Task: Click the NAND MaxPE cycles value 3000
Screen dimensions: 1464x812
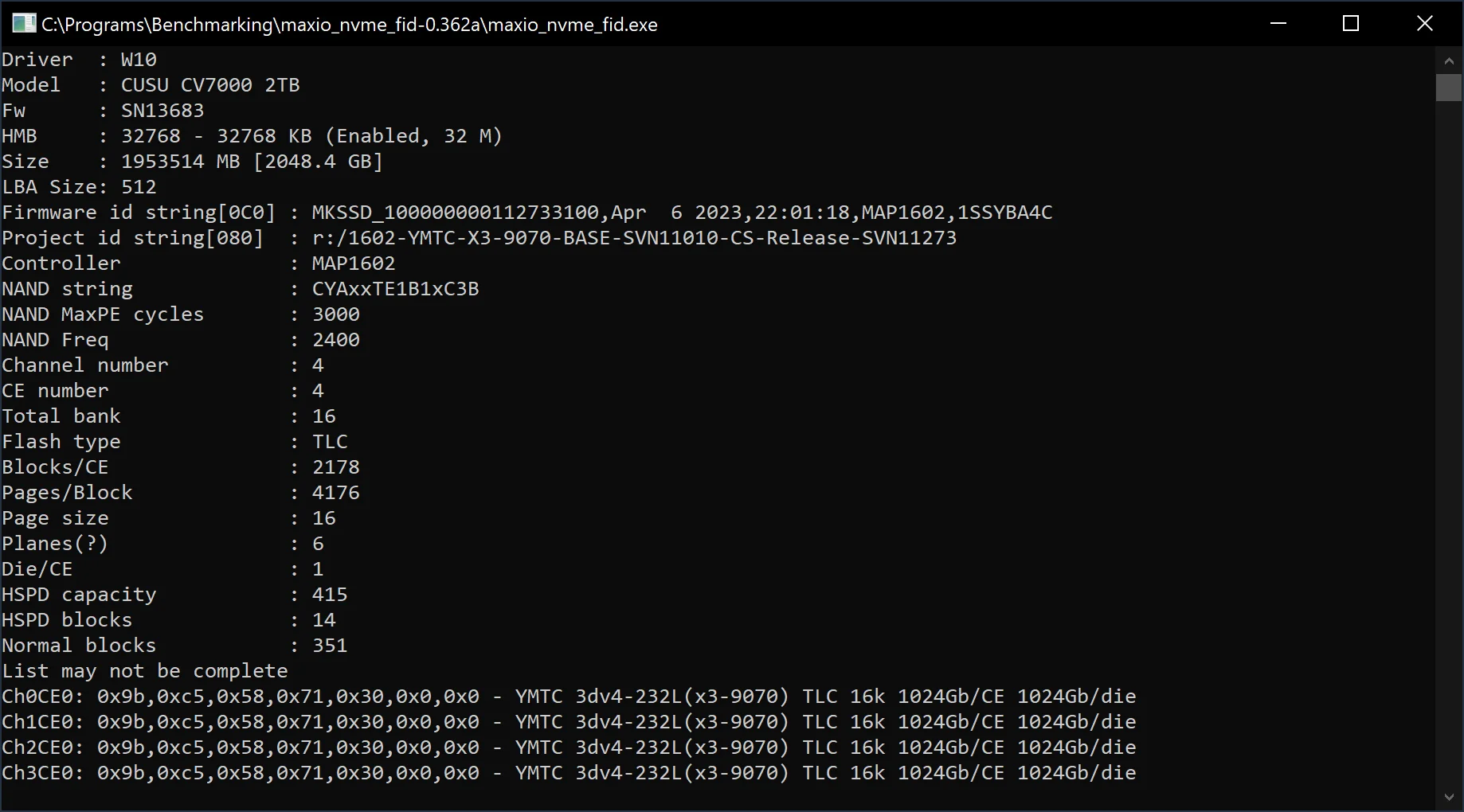Action: pos(336,314)
